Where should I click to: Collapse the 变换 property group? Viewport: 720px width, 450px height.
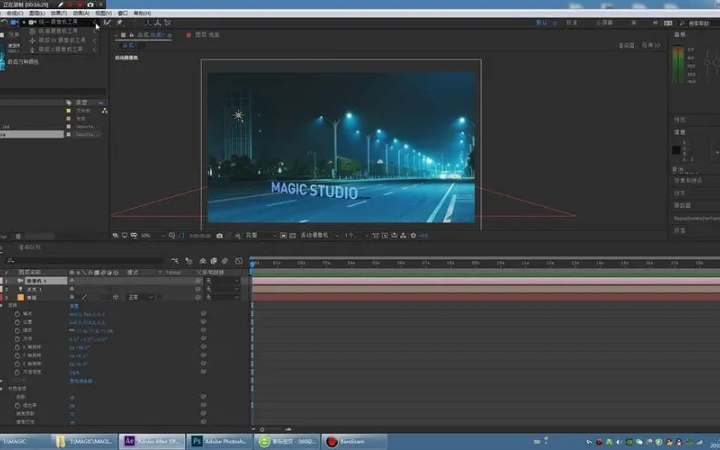coord(1,305)
